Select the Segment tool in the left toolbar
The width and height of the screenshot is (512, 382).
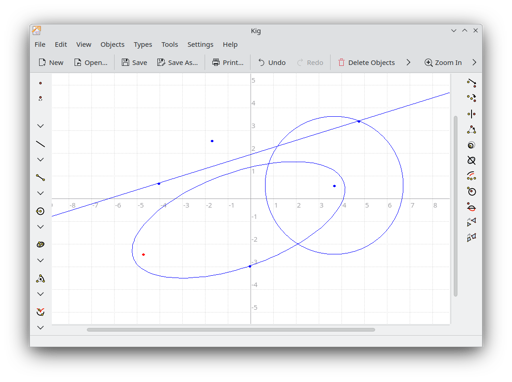point(40,178)
